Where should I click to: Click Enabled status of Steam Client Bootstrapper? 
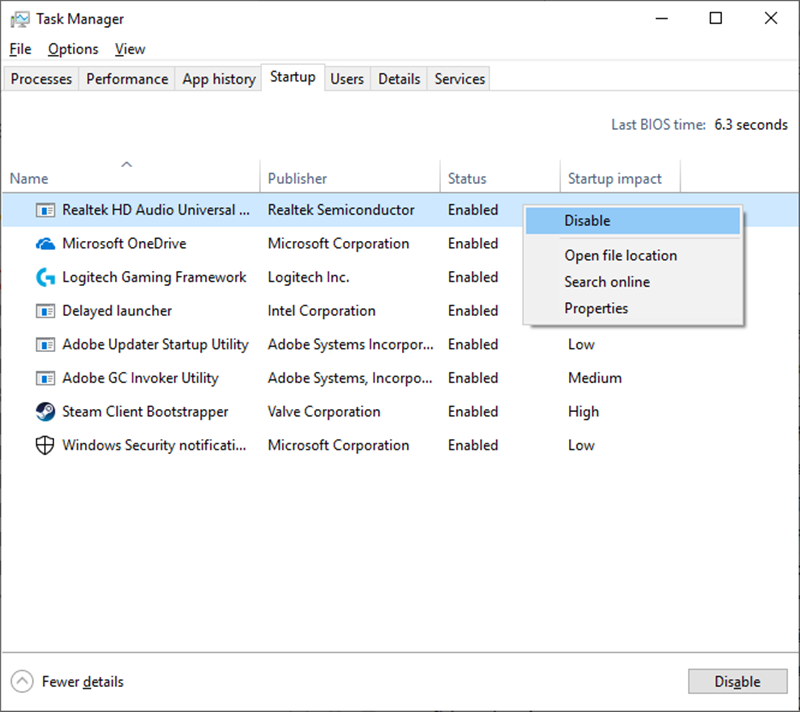(x=473, y=412)
